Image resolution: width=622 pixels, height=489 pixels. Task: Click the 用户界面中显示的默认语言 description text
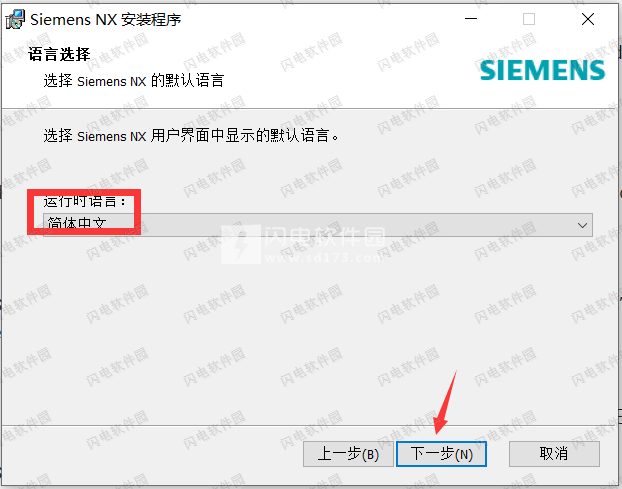[x=191, y=136]
